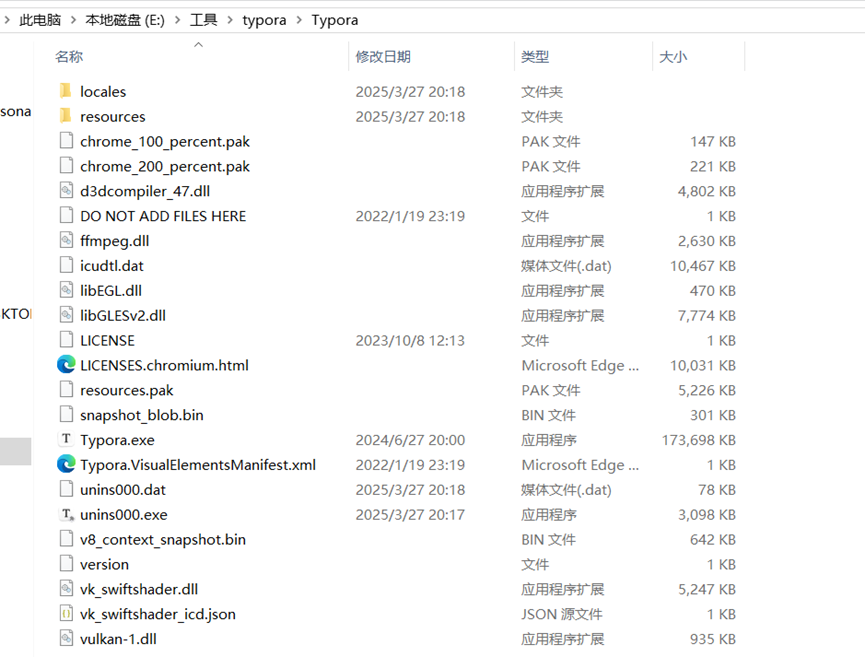The image size is (865, 657).
Task: Navigate to 本地磁盘 (E:) in breadcrumb
Action: [x=125, y=20]
